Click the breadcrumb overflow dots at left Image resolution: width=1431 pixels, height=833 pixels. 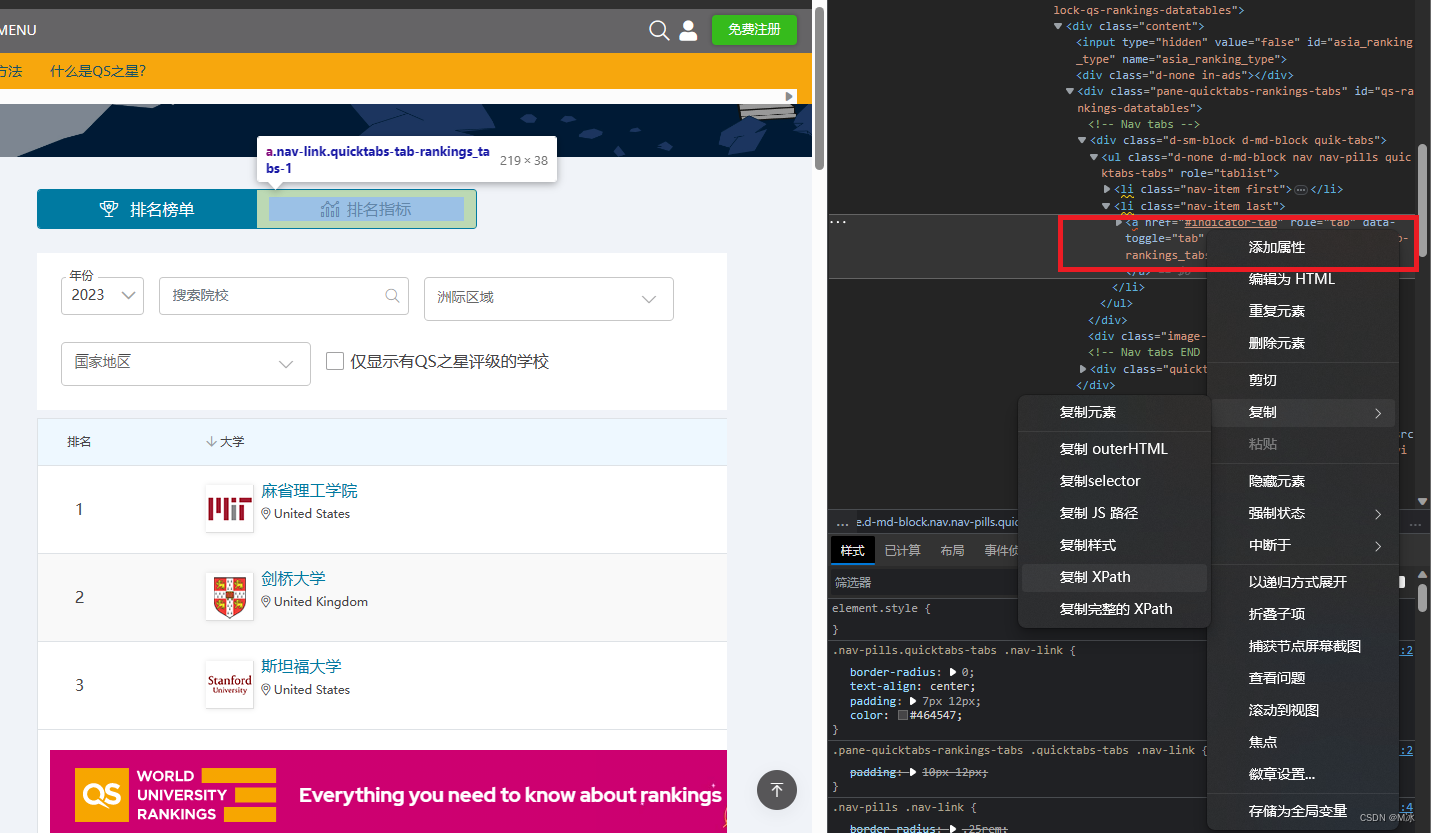click(x=843, y=522)
